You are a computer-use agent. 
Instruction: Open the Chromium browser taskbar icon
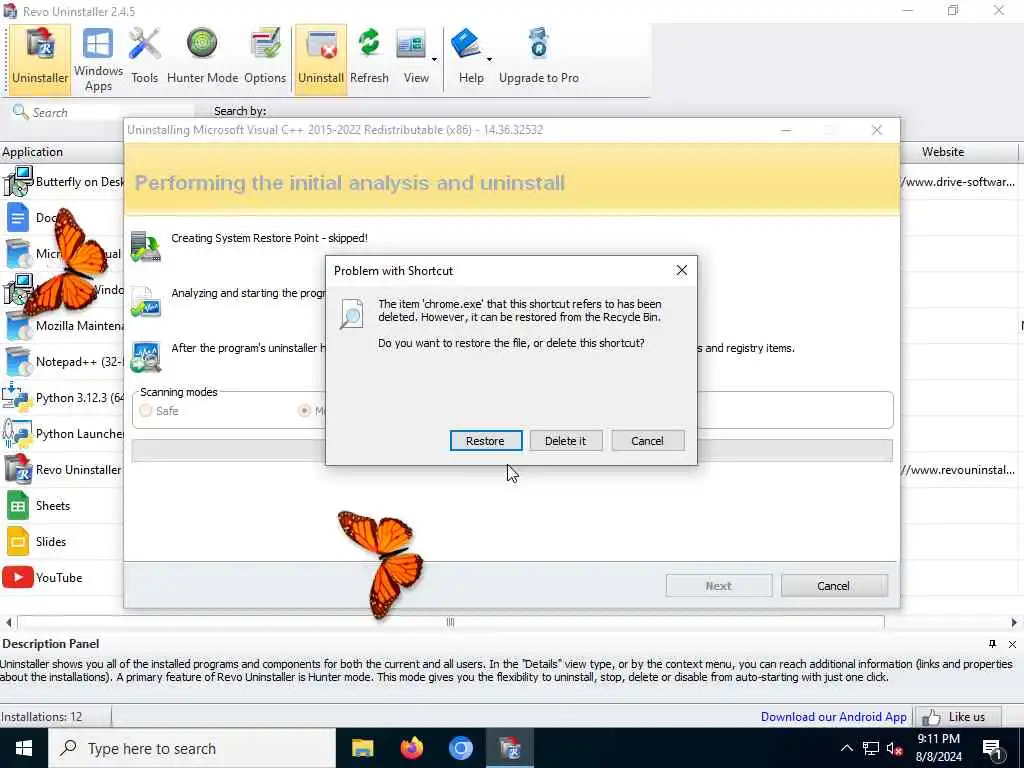tap(460, 748)
